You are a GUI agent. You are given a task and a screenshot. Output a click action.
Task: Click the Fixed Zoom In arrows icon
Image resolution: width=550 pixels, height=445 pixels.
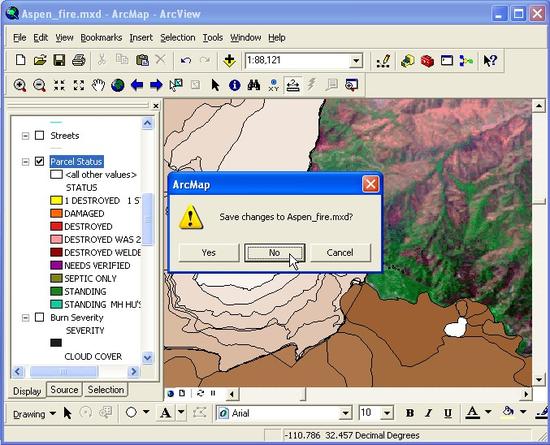59,85
